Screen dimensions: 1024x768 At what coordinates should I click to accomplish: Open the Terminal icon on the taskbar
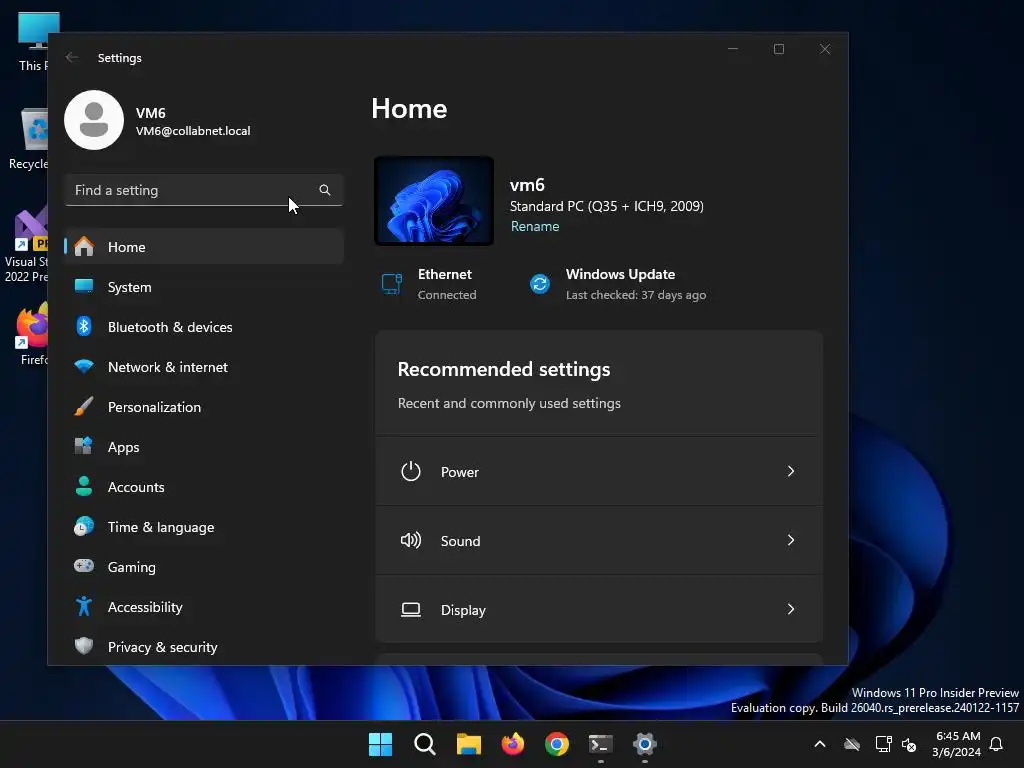pyautogui.click(x=601, y=744)
